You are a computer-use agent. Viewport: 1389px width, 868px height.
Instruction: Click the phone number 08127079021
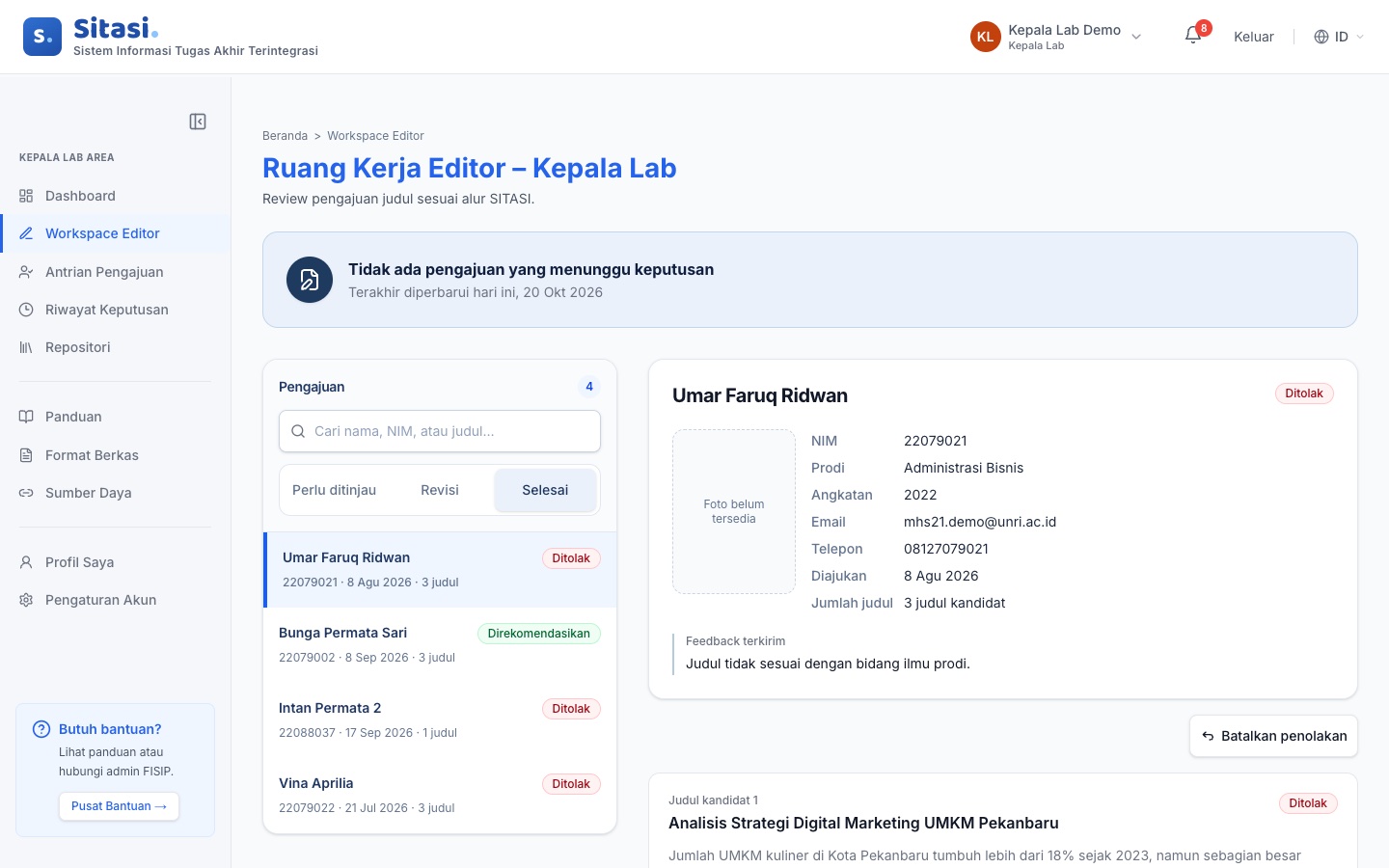tap(946, 549)
